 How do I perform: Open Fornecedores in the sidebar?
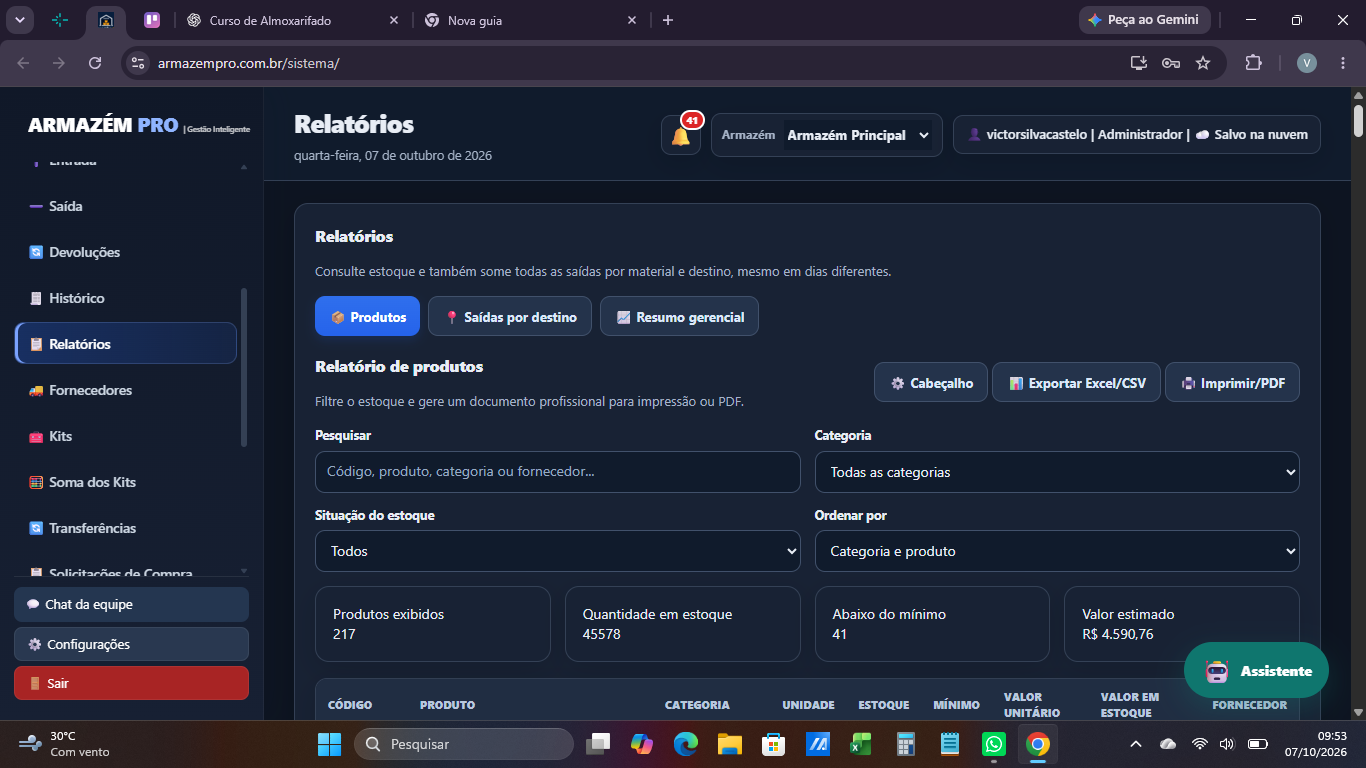(126, 390)
